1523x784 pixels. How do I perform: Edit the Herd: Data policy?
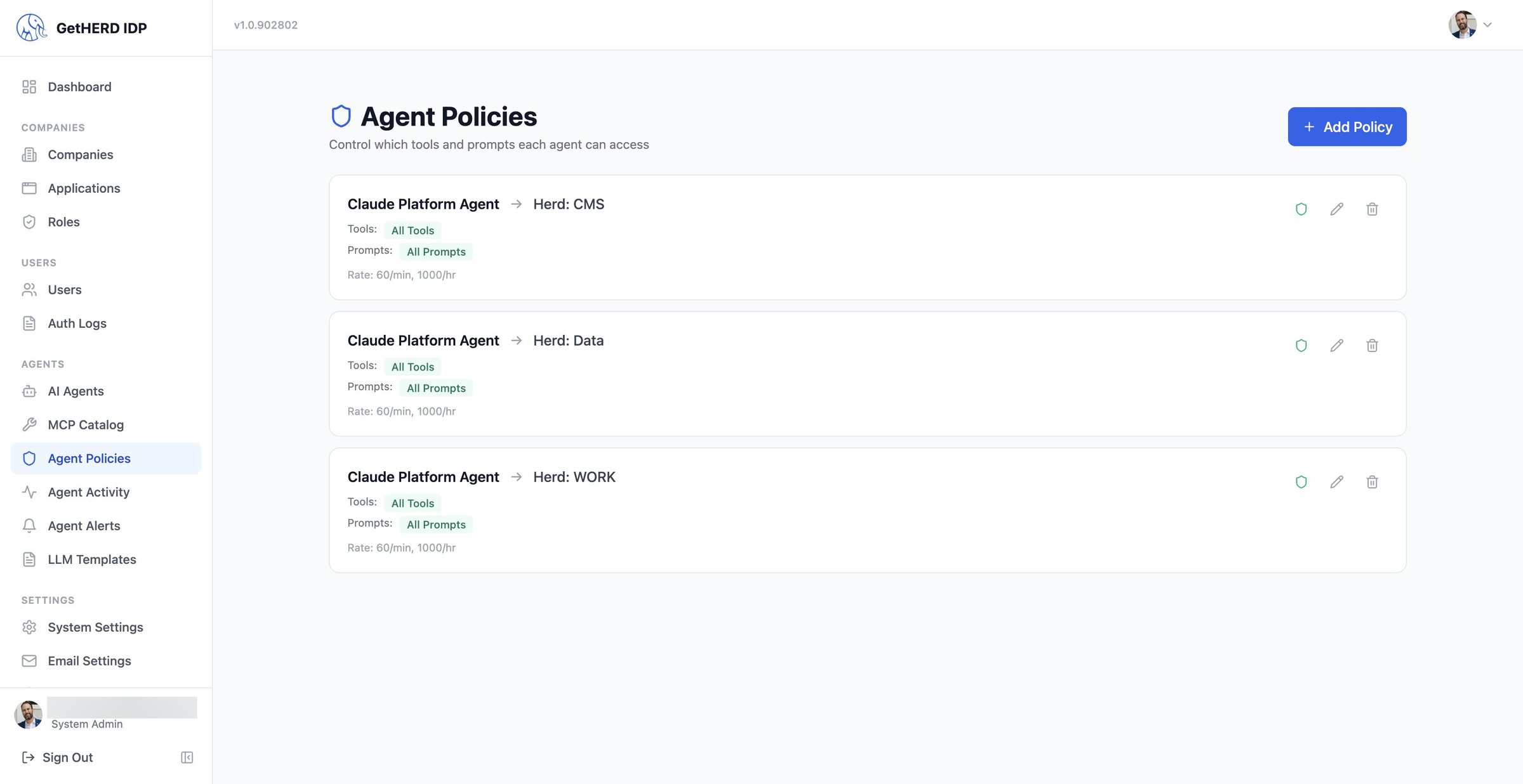coord(1336,346)
